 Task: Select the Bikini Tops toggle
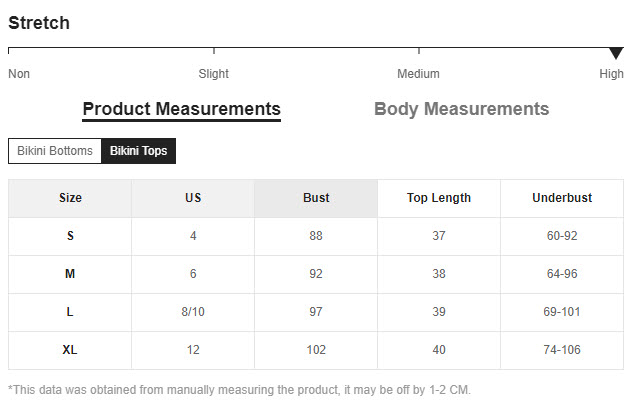pos(138,151)
